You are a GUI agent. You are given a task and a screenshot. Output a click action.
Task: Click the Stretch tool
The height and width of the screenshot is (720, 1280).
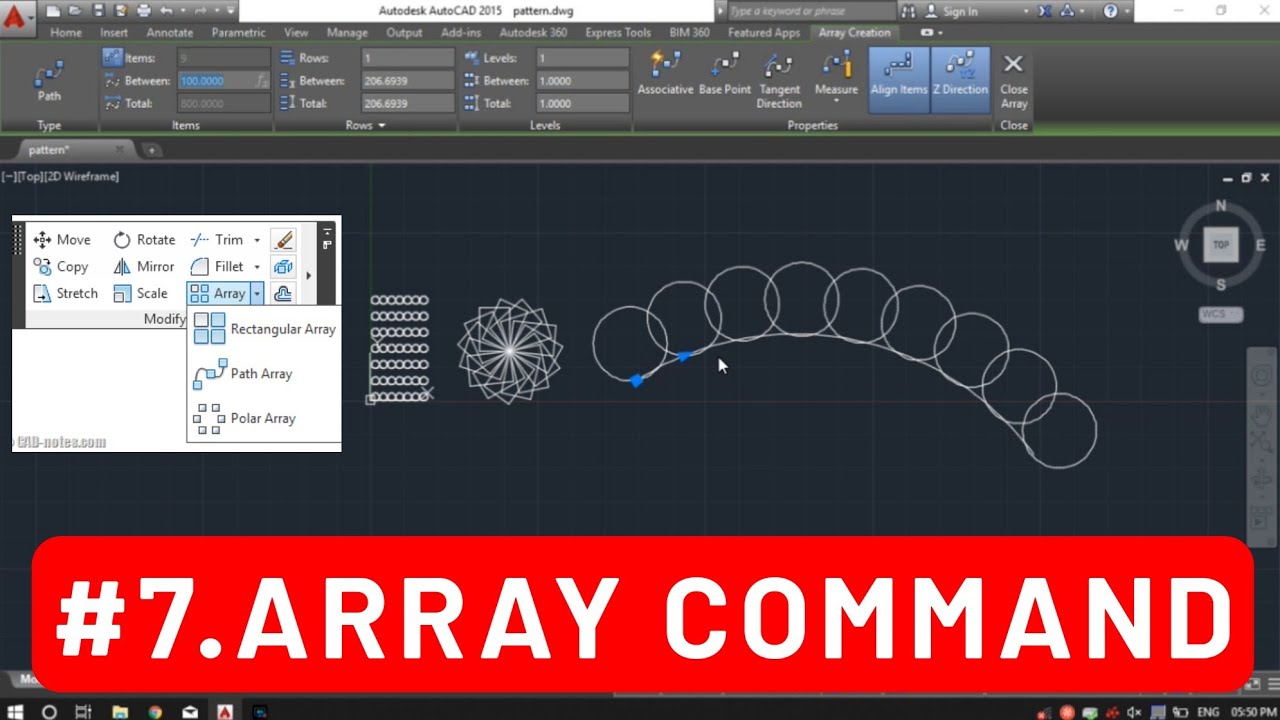tap(66, 293)
